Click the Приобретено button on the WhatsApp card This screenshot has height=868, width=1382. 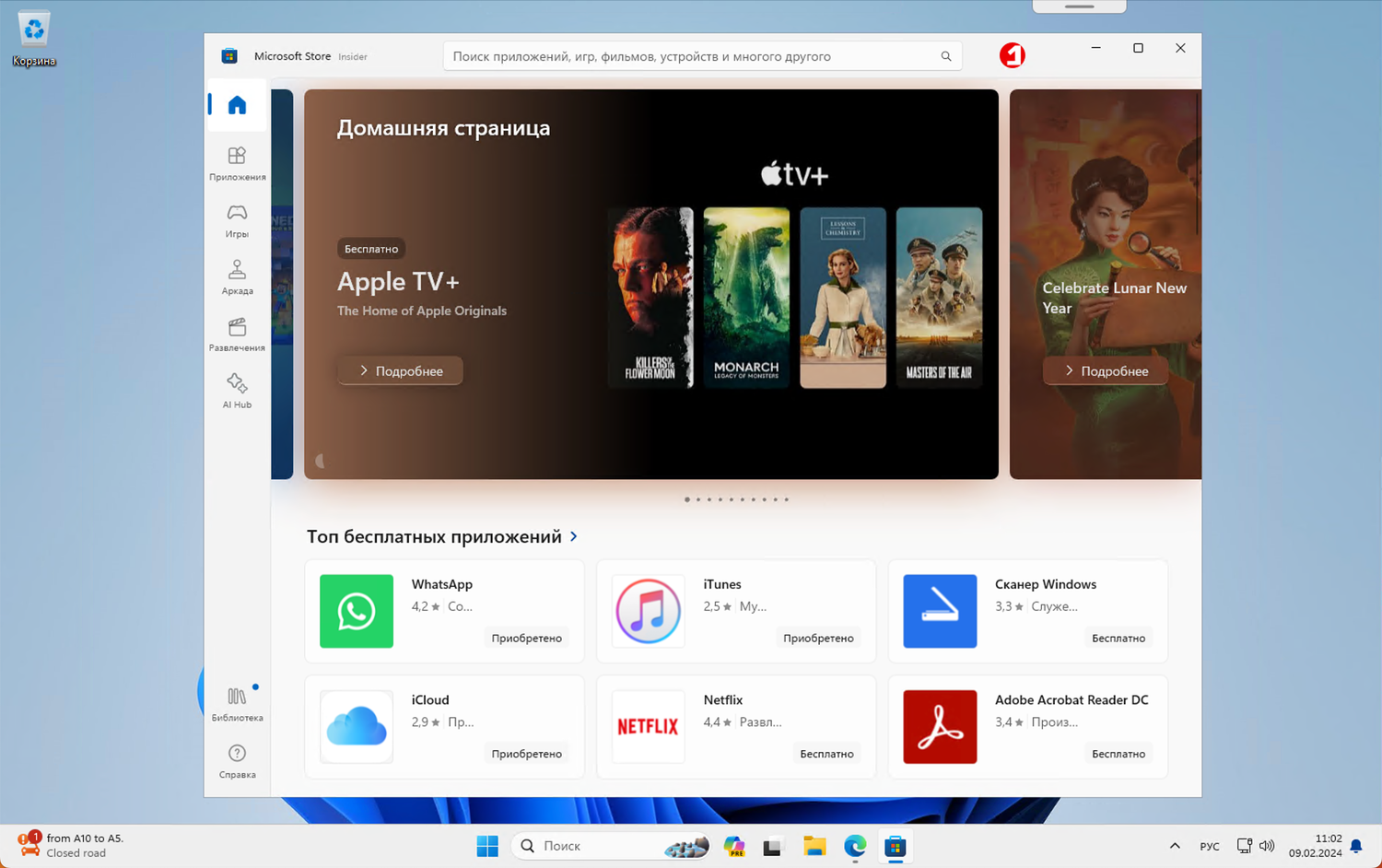coord(526,638)
